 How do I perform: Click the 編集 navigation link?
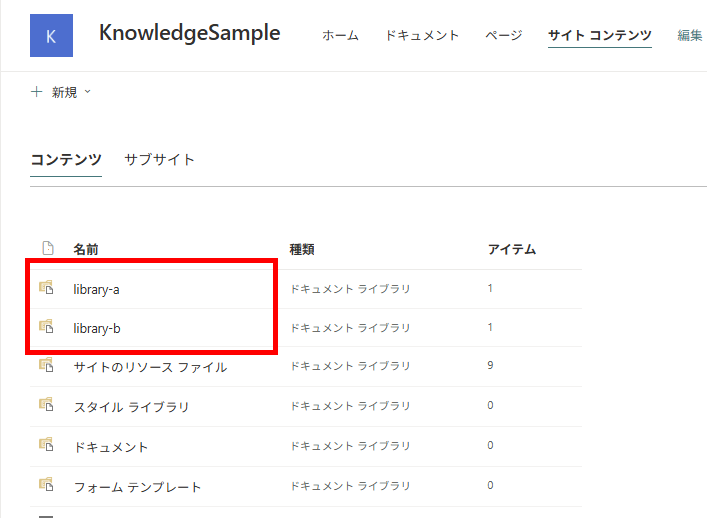tap(690, 35)
